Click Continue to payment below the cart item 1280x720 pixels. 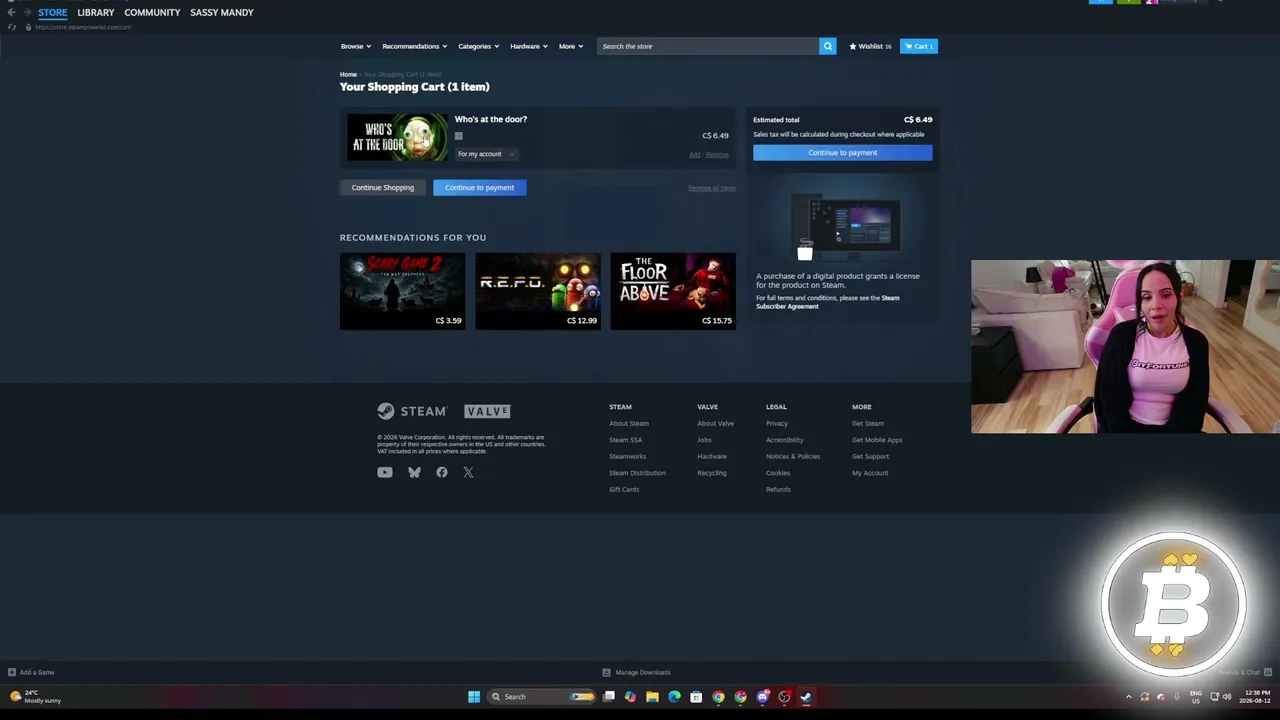point(480,187)
